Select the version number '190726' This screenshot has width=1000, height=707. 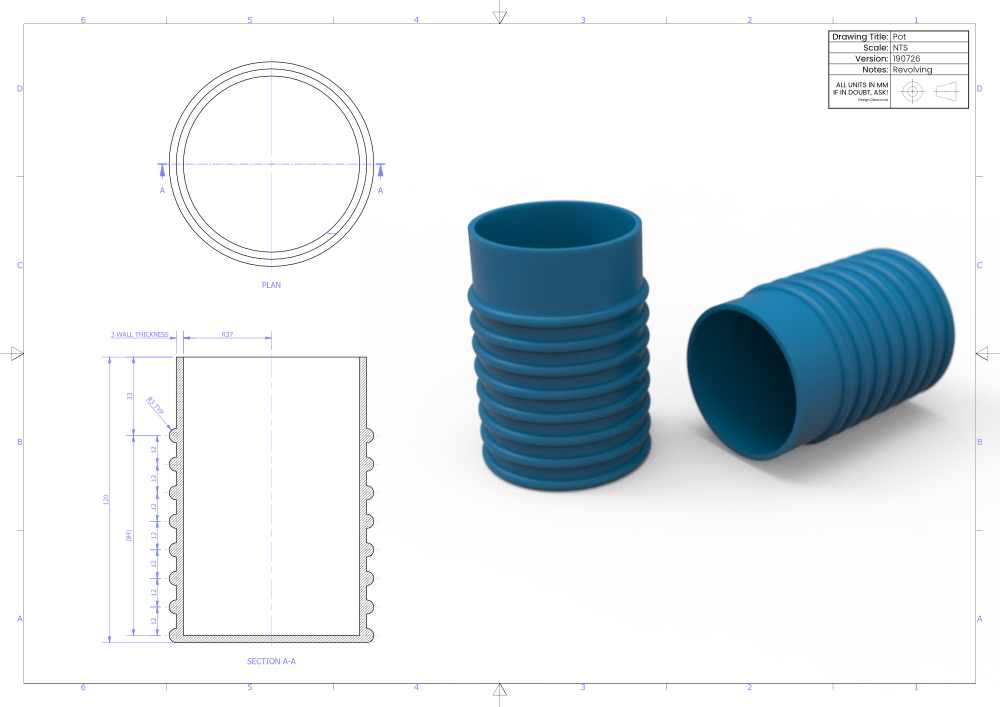(x=906, y=59)
